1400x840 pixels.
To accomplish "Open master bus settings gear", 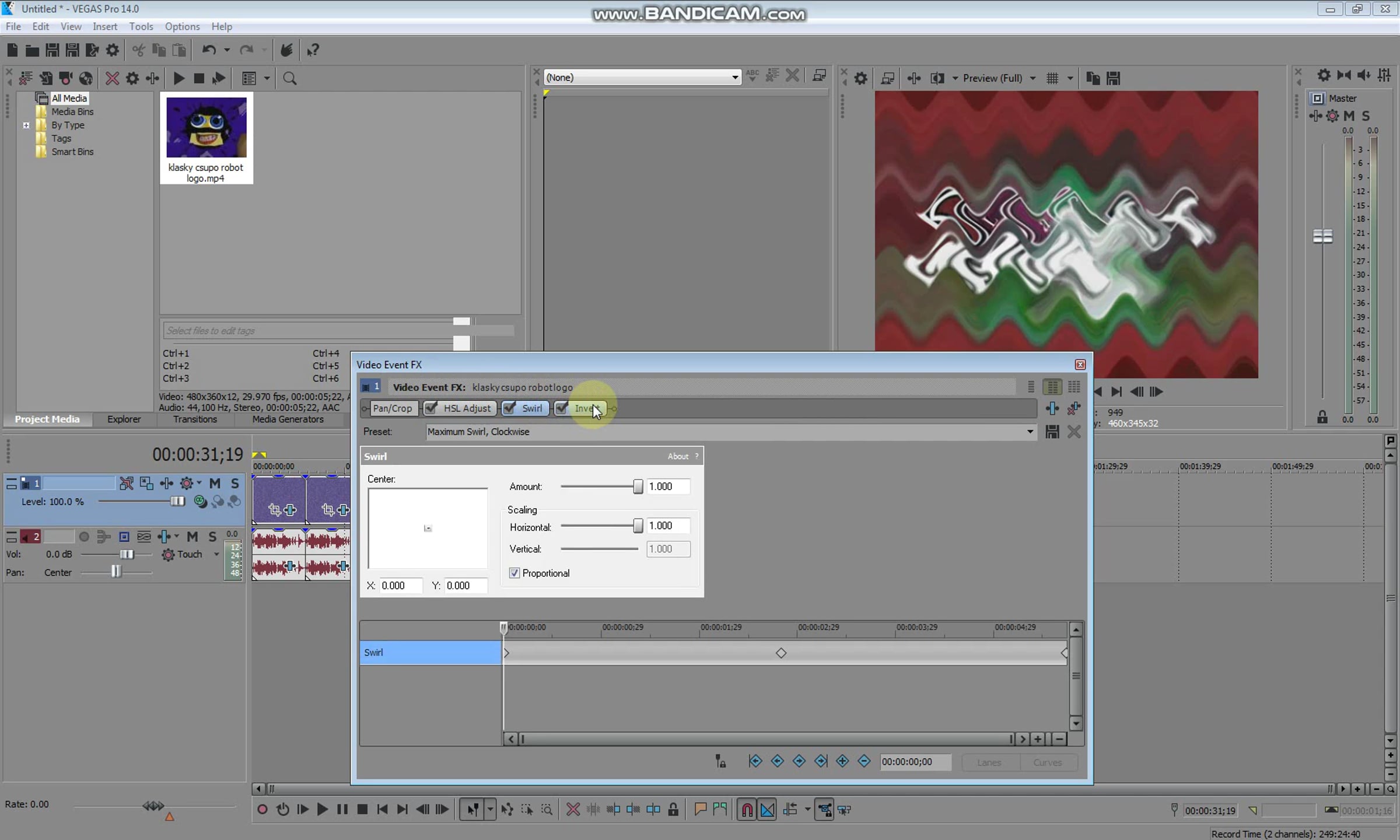I will tap(1324, 75).
